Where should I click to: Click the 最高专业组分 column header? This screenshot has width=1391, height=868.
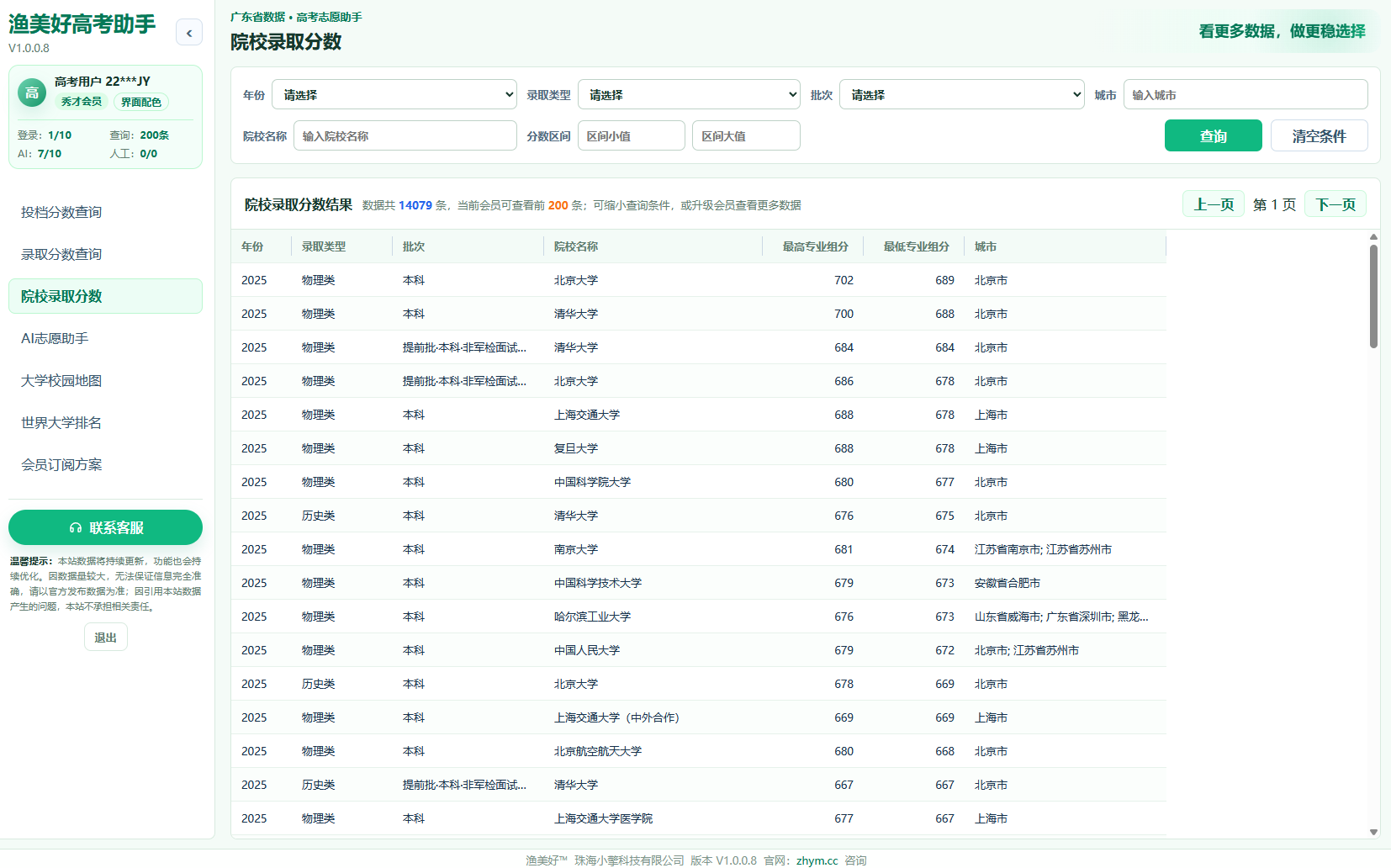pyautogui.click(x=815, y=246)
